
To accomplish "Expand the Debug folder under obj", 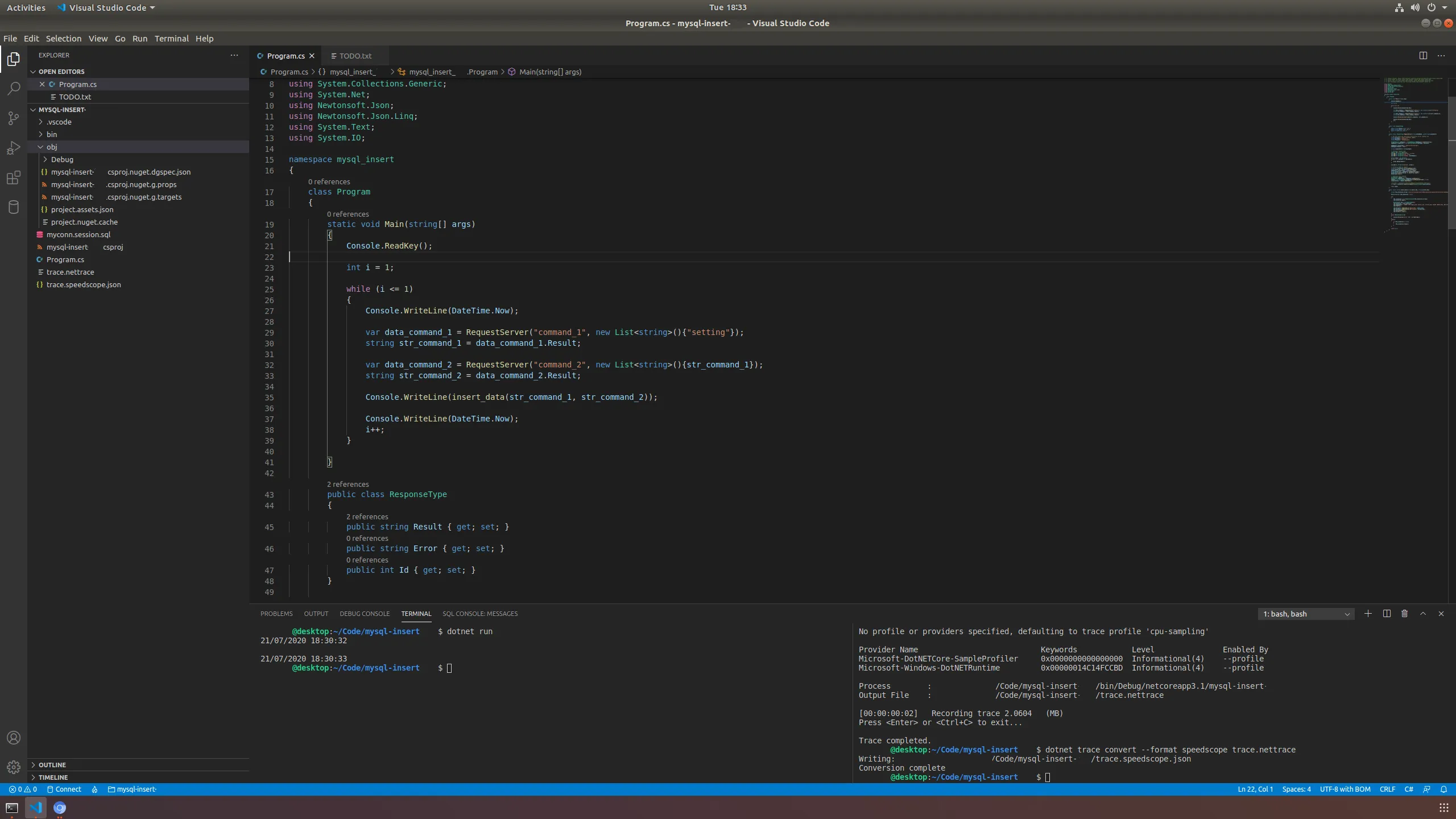I will click(x=62, y=159).
